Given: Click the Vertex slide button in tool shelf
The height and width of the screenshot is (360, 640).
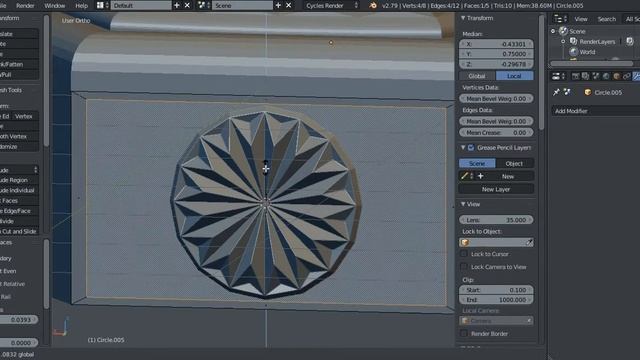Looking at the screenshot, I should [x=24, y=116].
